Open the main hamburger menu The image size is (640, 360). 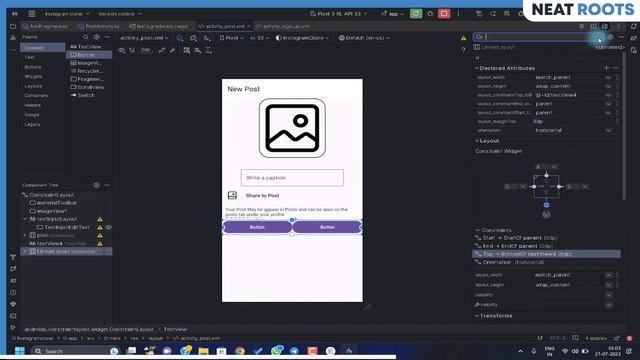pyautogui.click(x=31, y=13)
